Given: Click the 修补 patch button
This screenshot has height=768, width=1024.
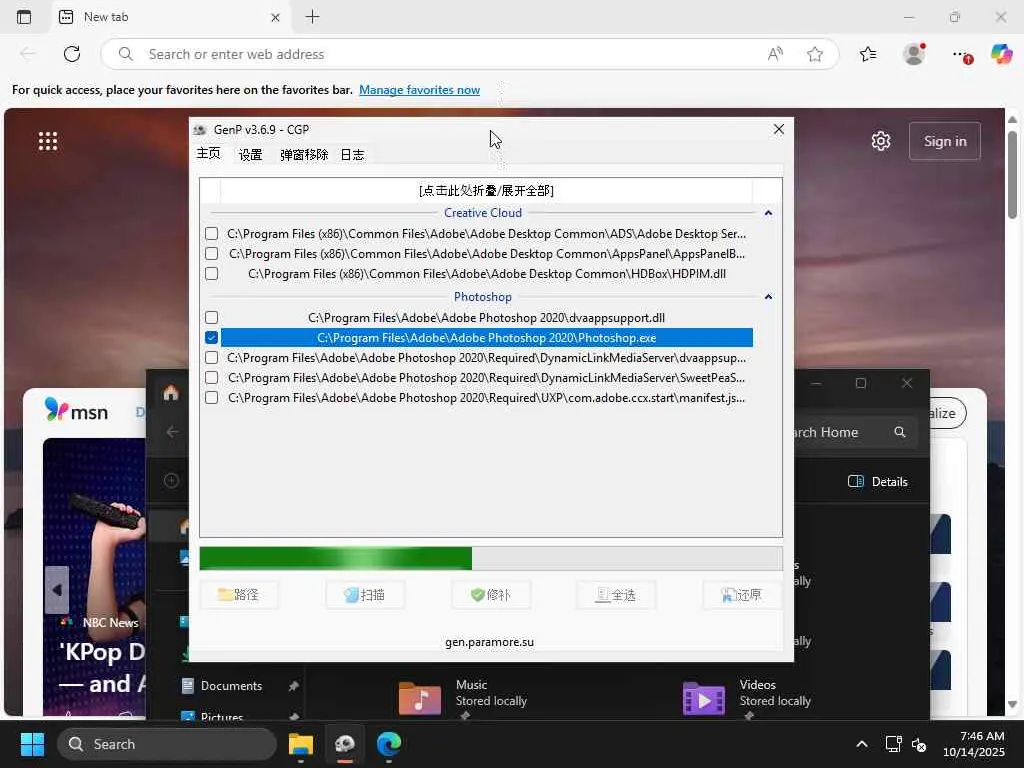Looking at the screenshot, I should tap(490, 595).
